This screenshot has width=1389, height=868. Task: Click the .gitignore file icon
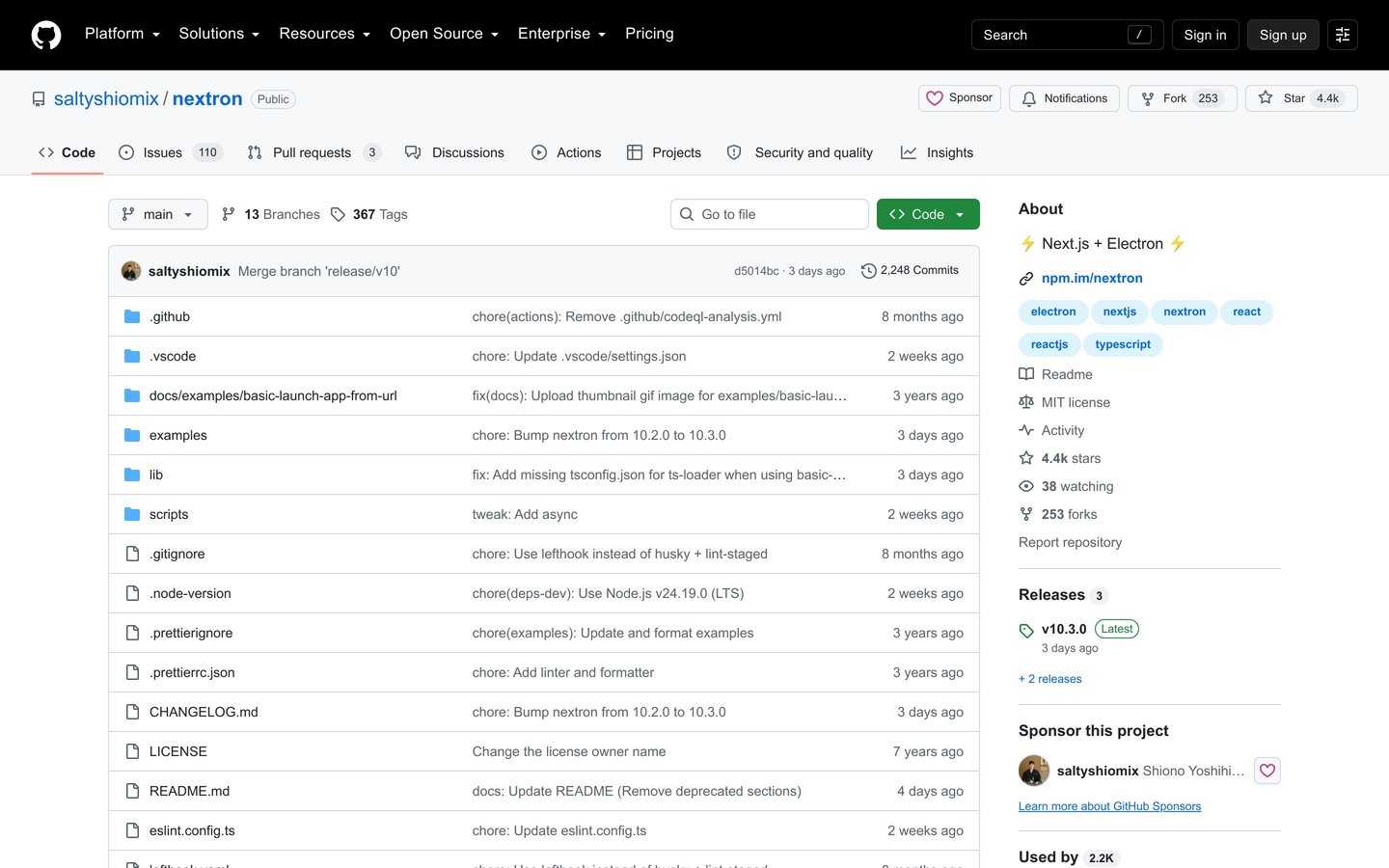coord(132,554)
